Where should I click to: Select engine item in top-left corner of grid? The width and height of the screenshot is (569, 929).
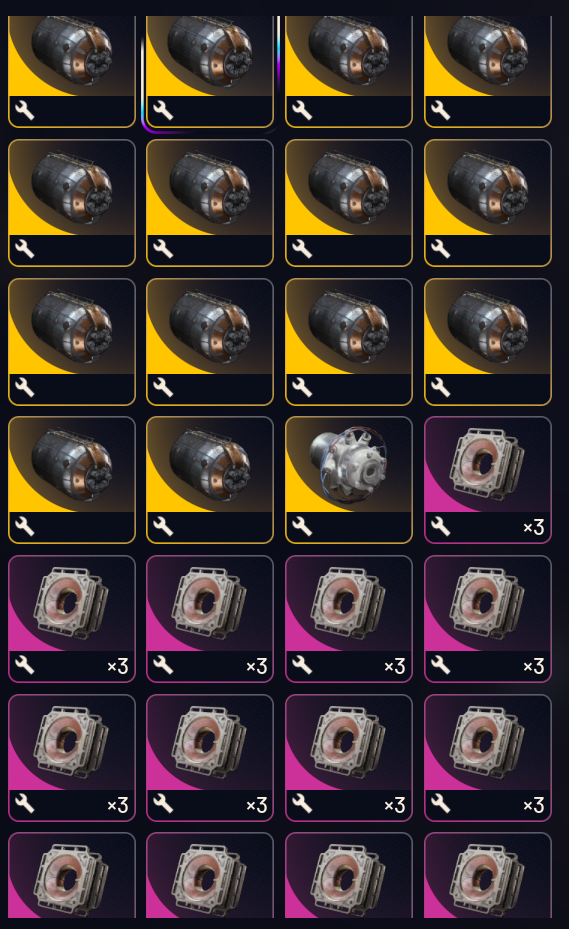(72, 72)
